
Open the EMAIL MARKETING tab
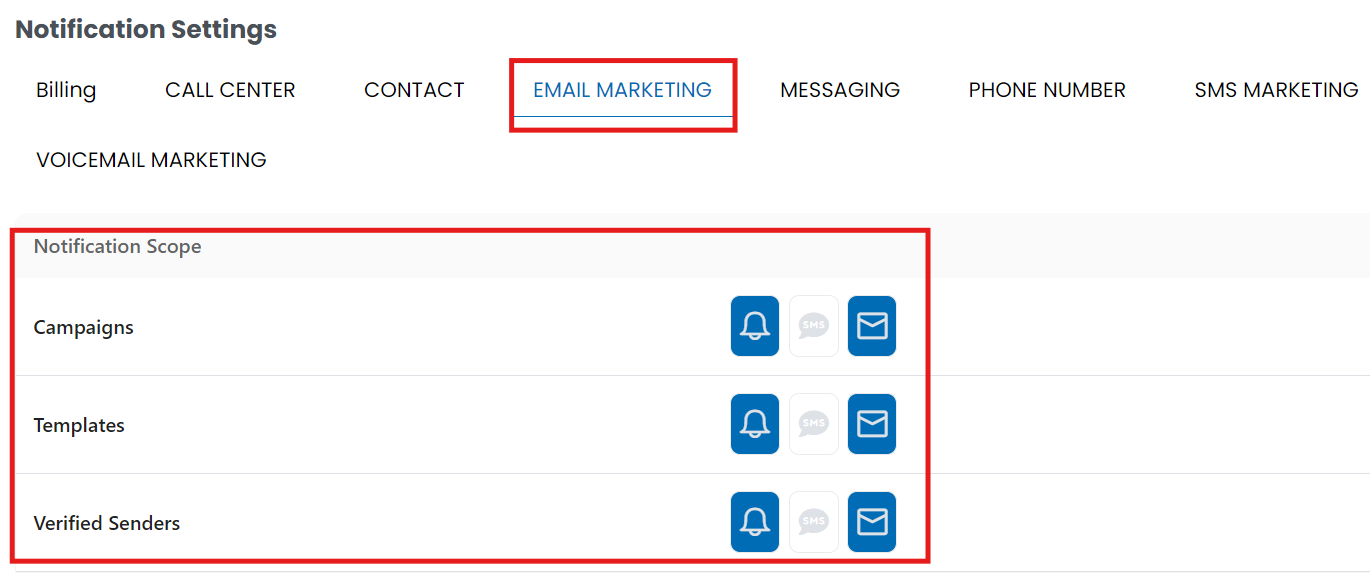point(622,90)
